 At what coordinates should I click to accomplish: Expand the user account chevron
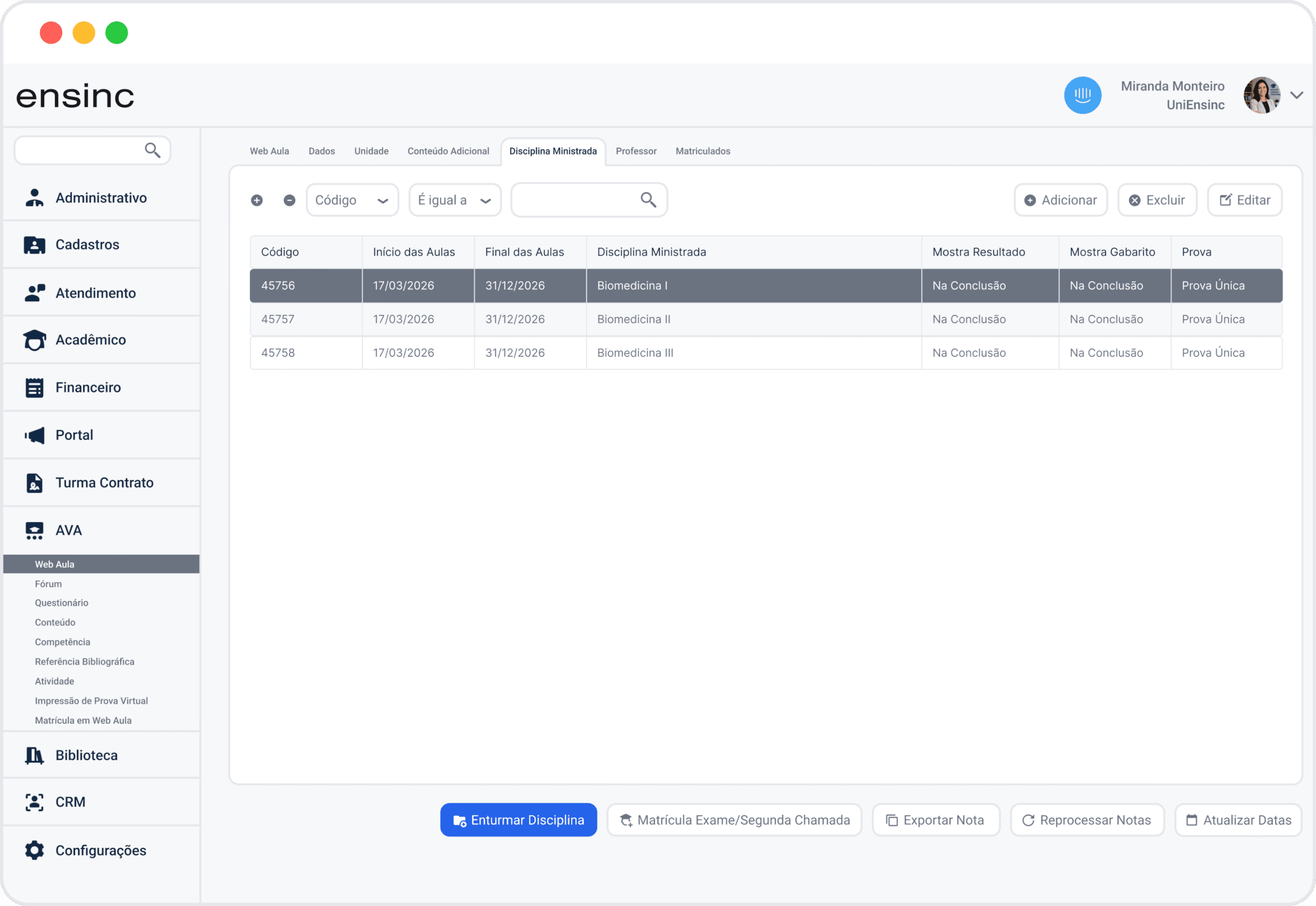1296,96
